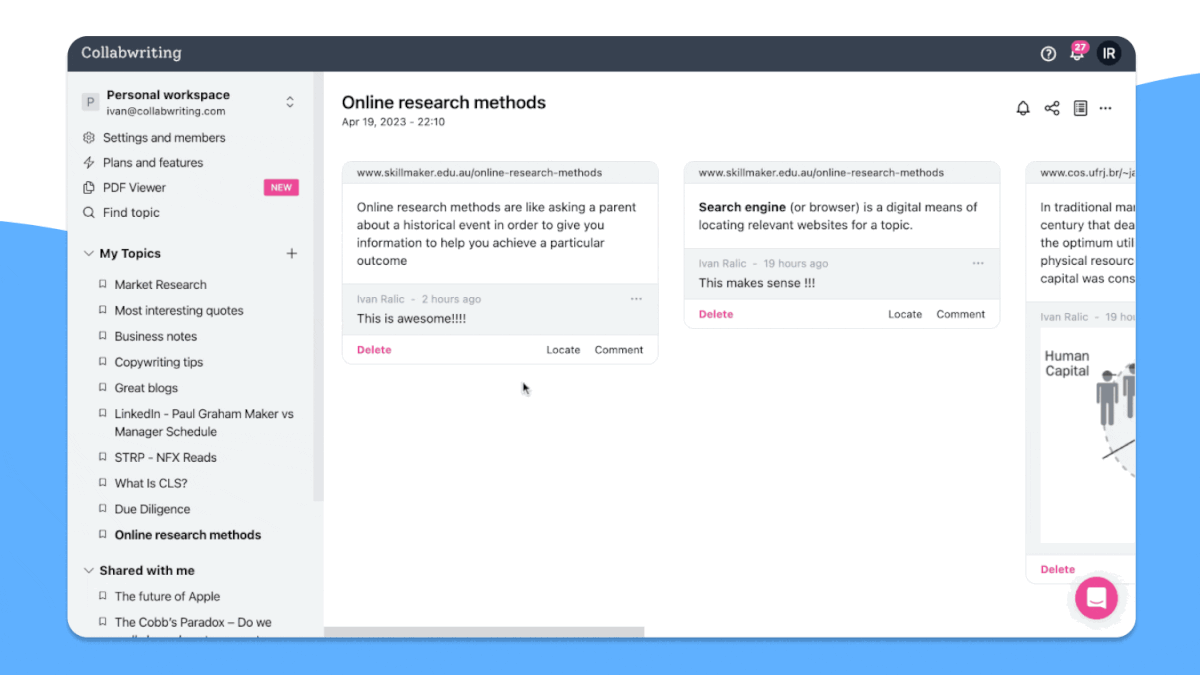Open Plans and features
Image resolution: width=1200 pixels, height=675 pixels.
point(153,163)
